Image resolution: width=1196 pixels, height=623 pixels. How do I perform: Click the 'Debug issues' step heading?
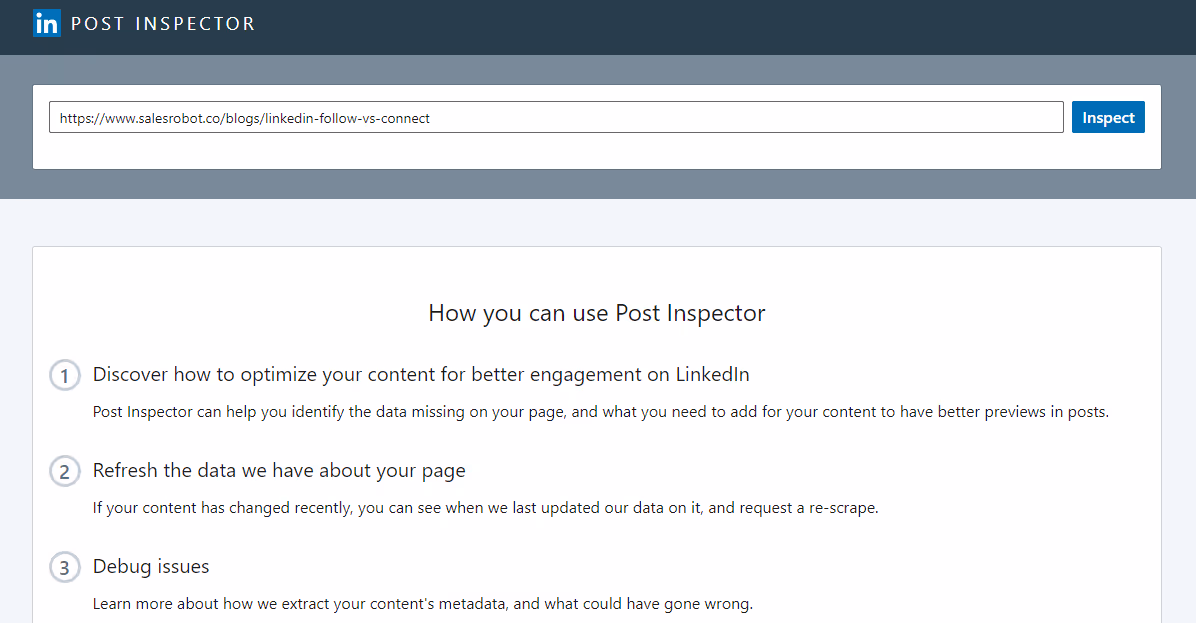tap(150, 567)
